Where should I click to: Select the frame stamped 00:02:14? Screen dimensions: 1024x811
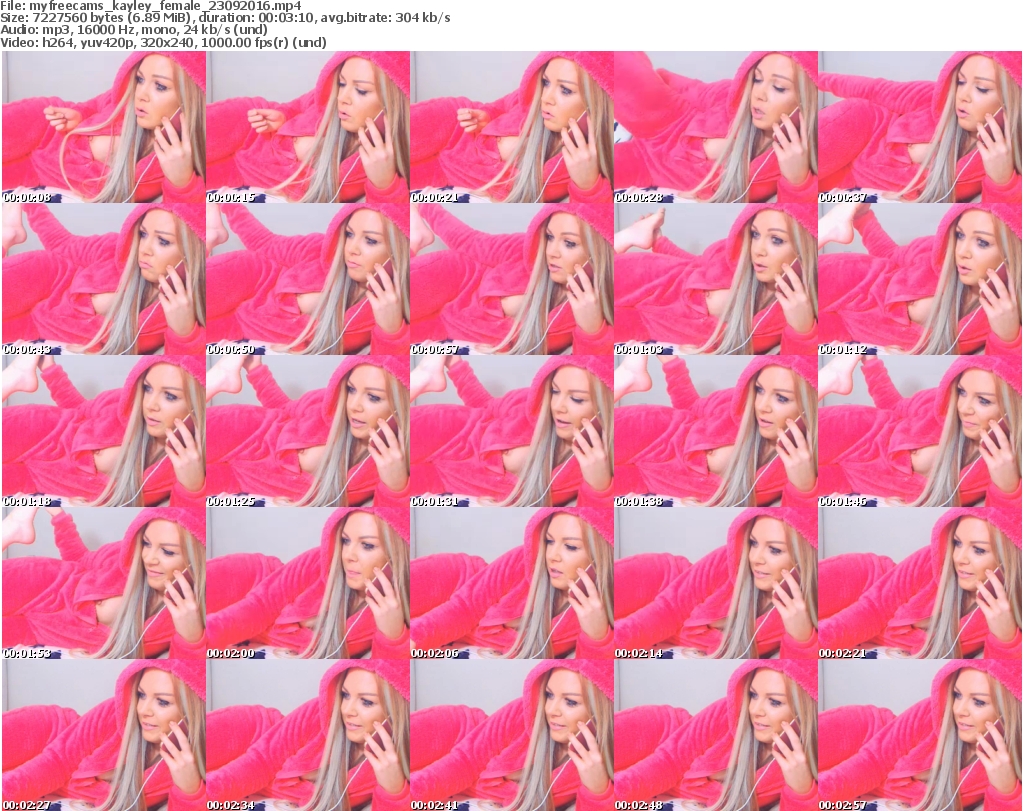(x=716, y=583)
